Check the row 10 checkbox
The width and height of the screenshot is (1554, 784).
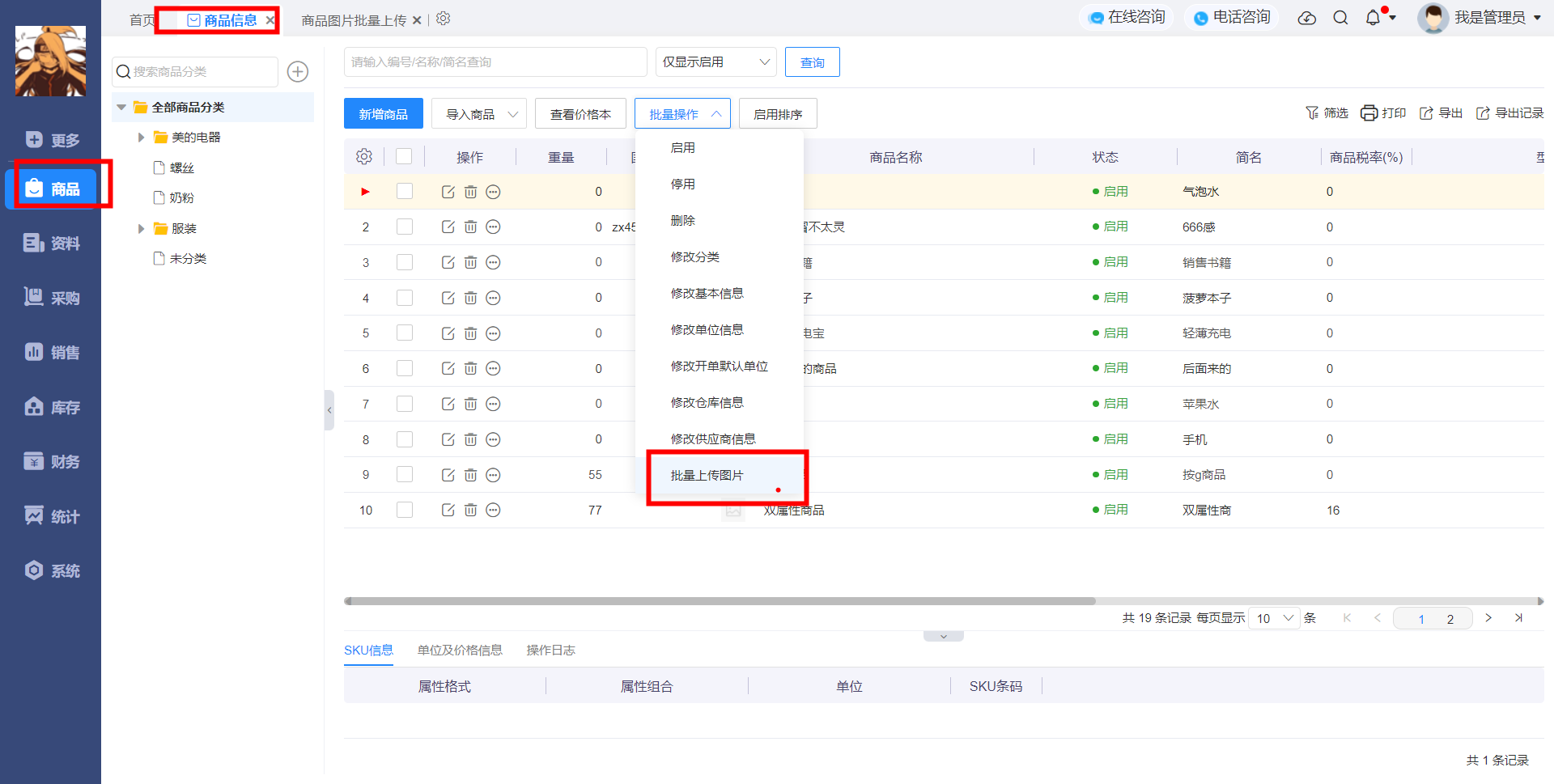click(405, 510)
